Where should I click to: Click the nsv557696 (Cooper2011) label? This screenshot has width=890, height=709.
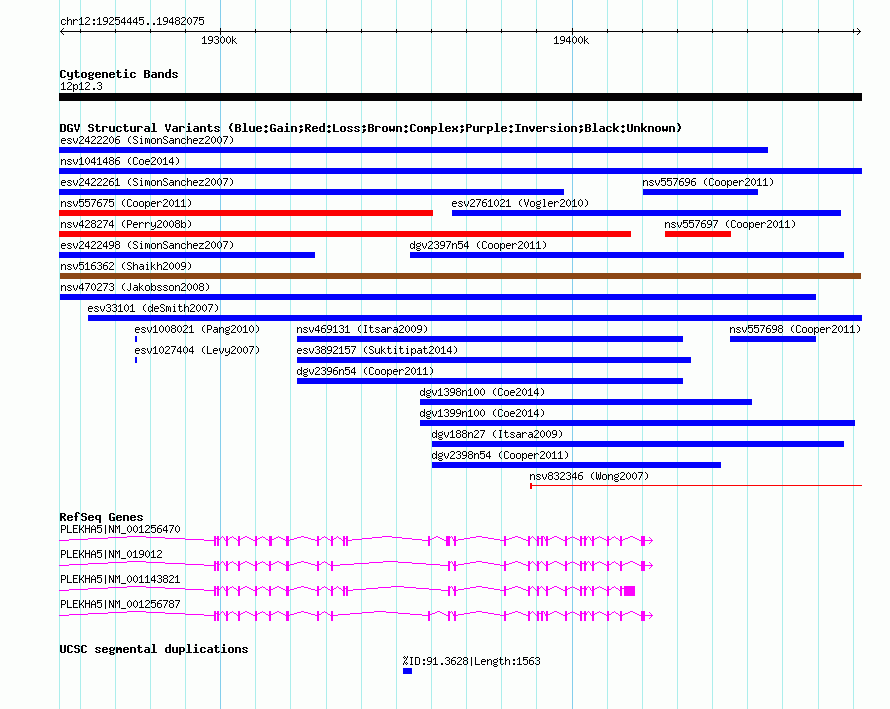708,182
